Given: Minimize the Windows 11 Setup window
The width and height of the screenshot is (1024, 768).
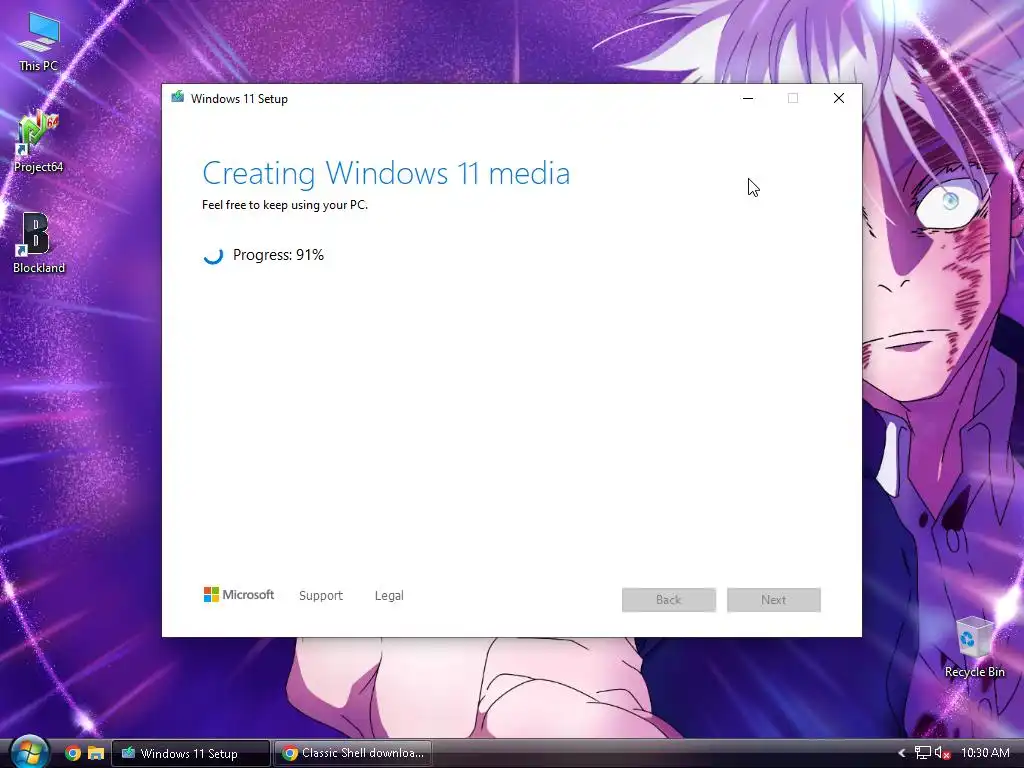Looking at the screenshot, I should [x=748, y=98].
